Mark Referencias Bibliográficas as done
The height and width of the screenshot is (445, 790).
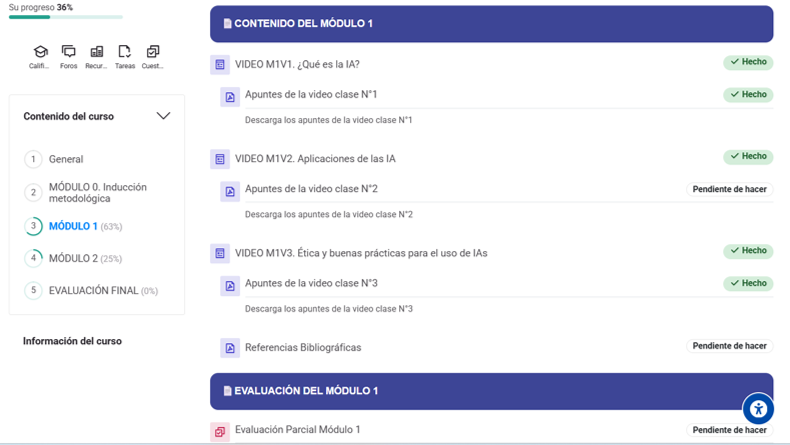point(729,346)
